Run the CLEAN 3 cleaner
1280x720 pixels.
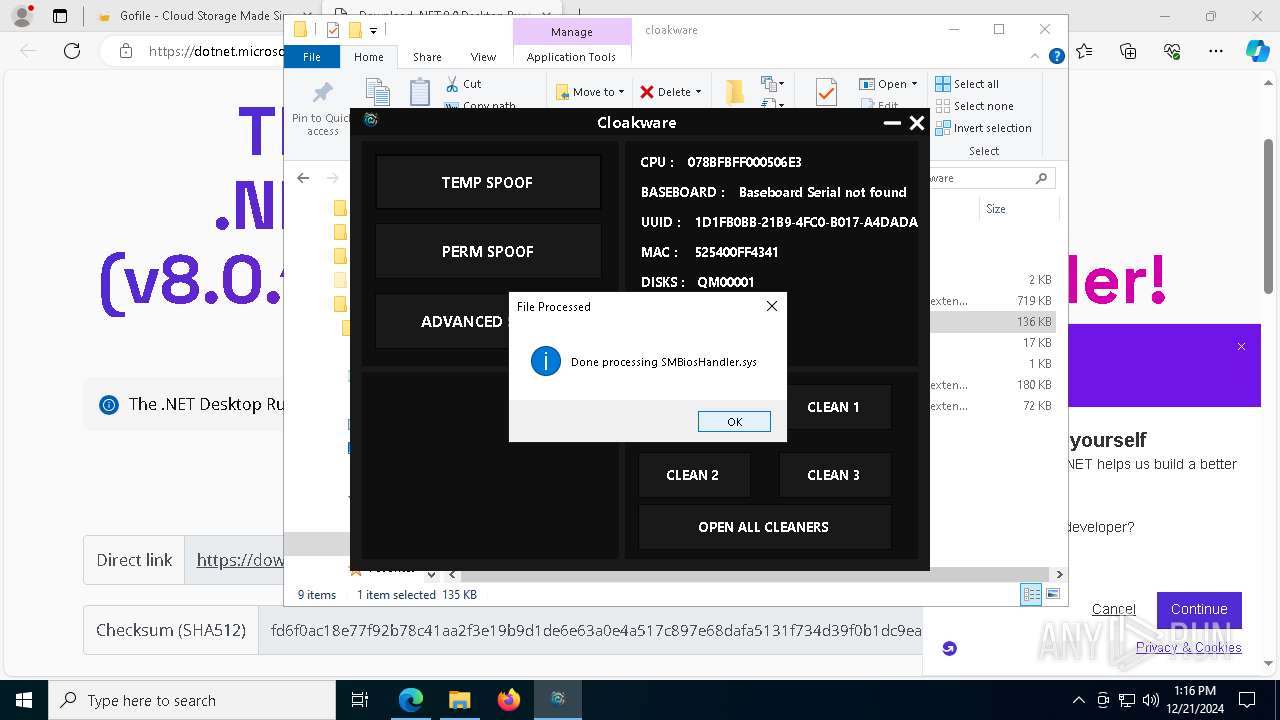pos(833,475)
